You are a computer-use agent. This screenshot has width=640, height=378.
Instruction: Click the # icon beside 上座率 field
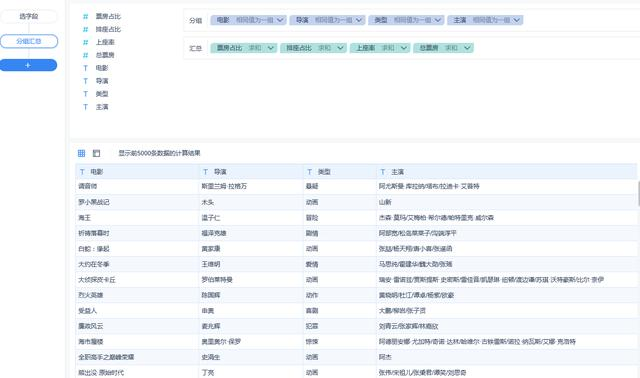point(85,42)
